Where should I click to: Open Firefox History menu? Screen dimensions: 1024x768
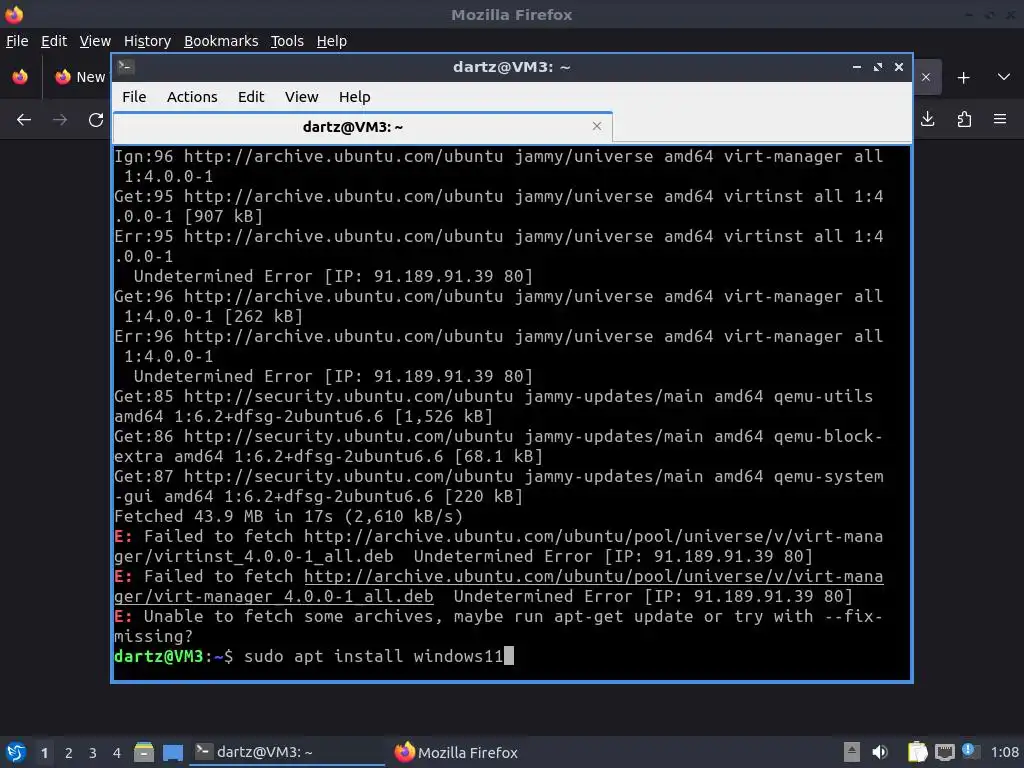147,41
